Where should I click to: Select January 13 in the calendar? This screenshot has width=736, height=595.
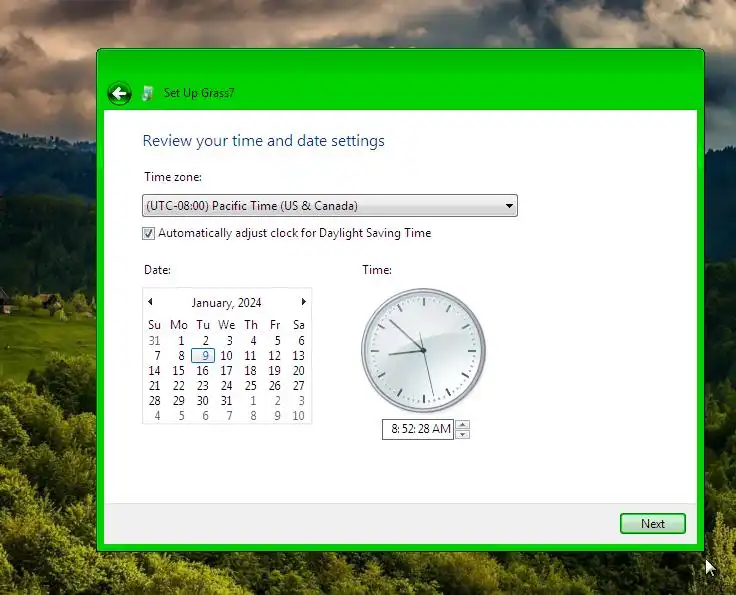[299, 356]
